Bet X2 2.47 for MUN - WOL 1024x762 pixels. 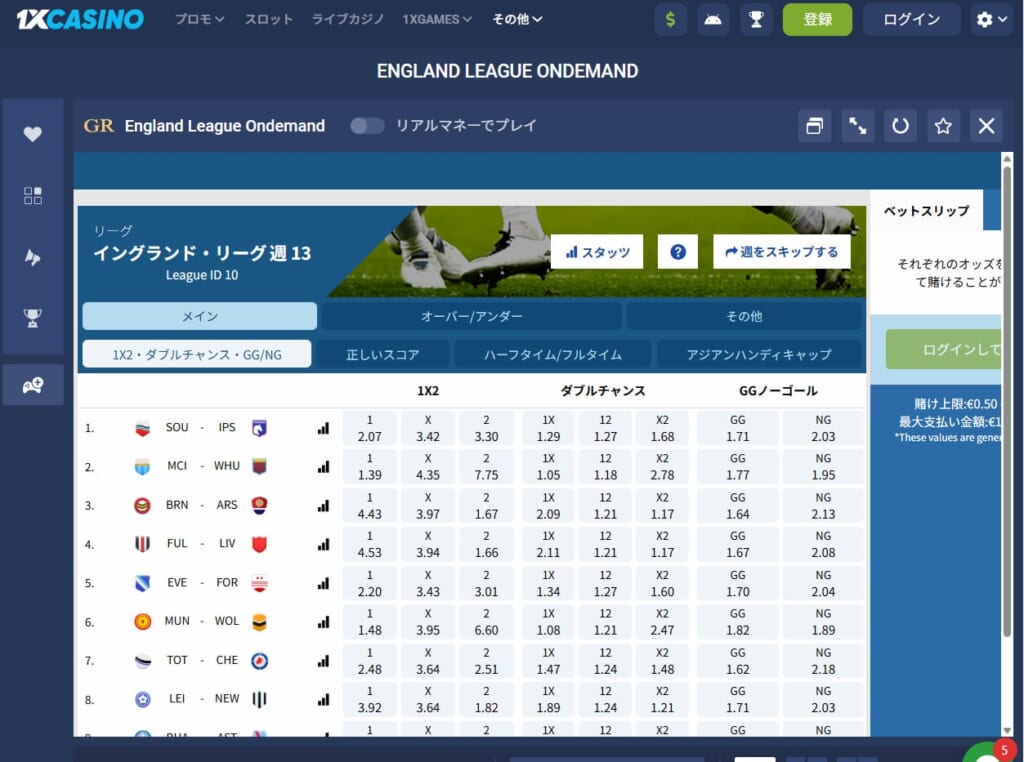[x=662, y=622]
